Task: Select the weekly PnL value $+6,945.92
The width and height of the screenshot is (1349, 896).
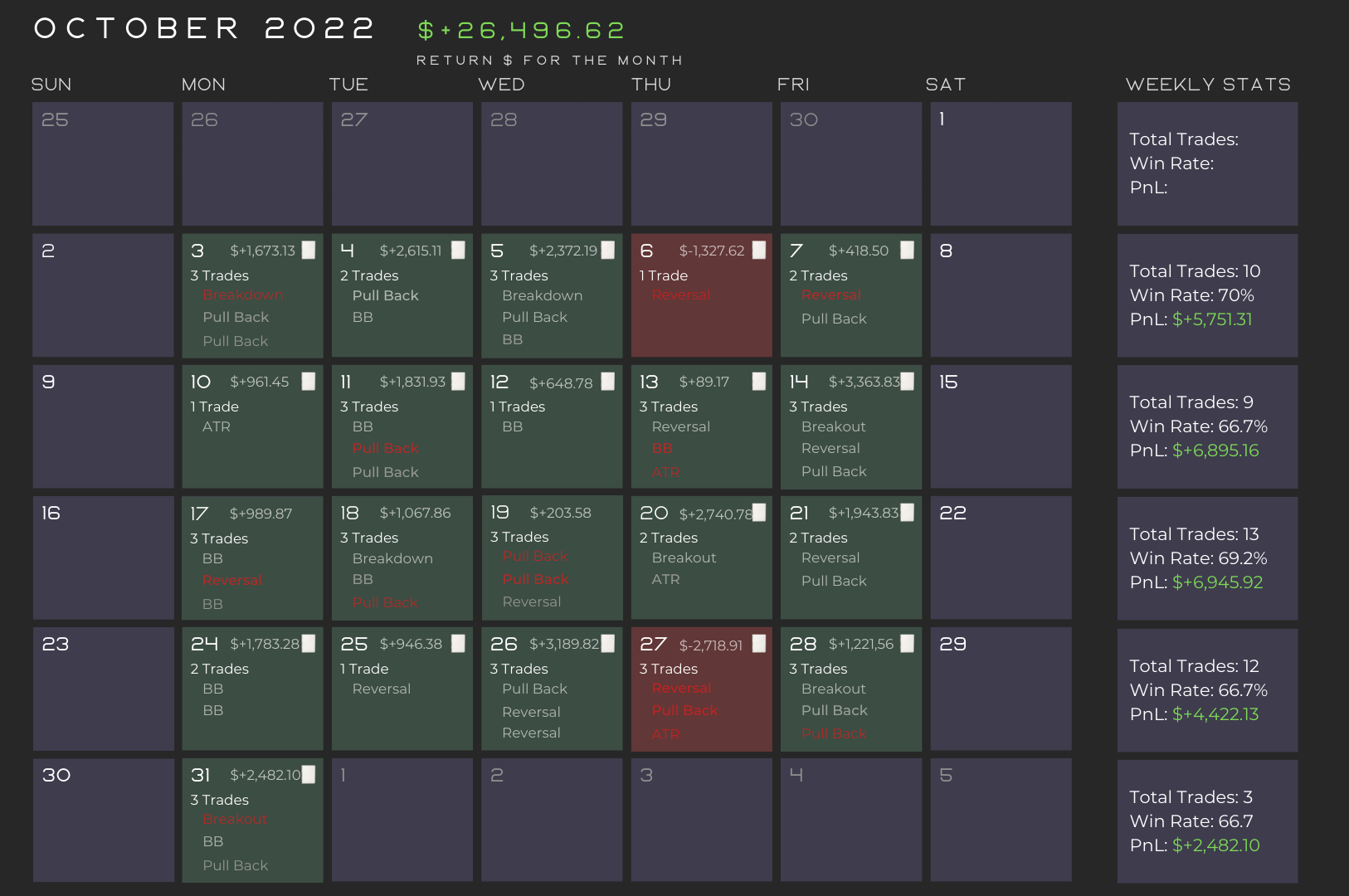Action: click(1217, 582)
